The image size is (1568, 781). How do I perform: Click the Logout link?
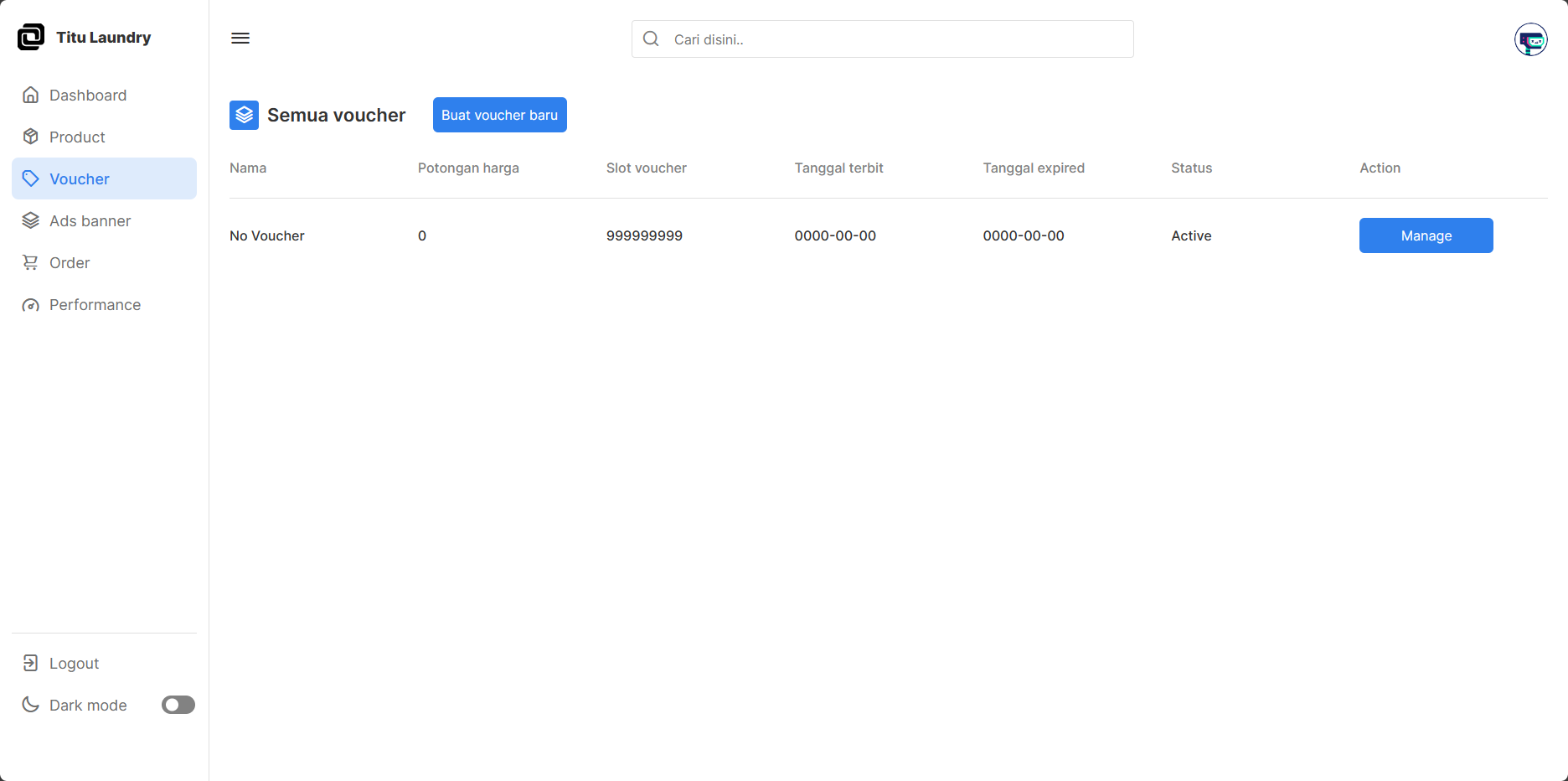click(x=74, y=663)
